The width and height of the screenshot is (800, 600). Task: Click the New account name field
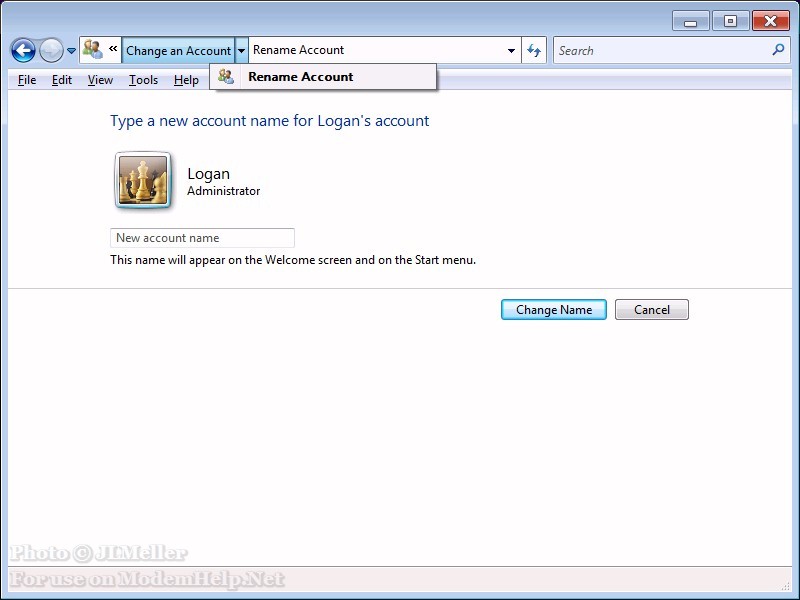(x=203, y=238)
